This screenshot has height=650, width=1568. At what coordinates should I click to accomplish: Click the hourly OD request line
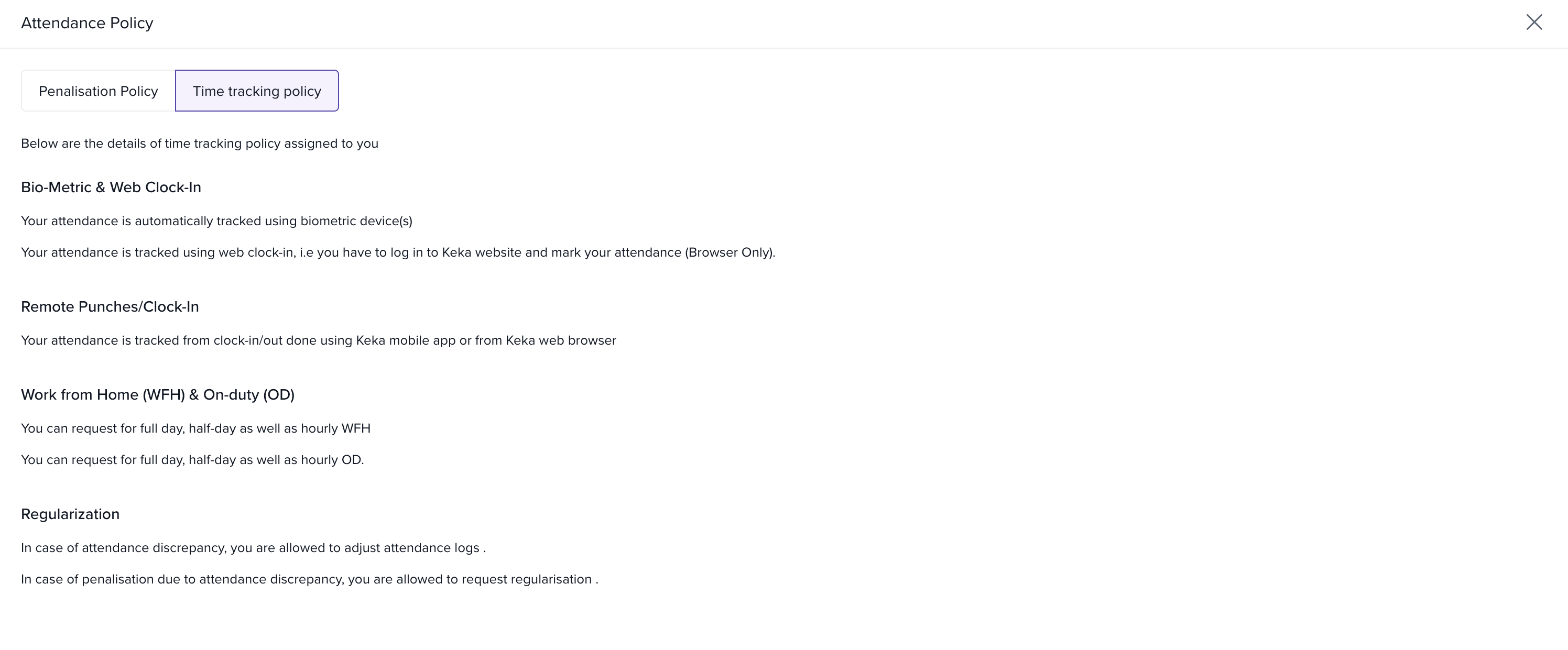click(192, 460)
